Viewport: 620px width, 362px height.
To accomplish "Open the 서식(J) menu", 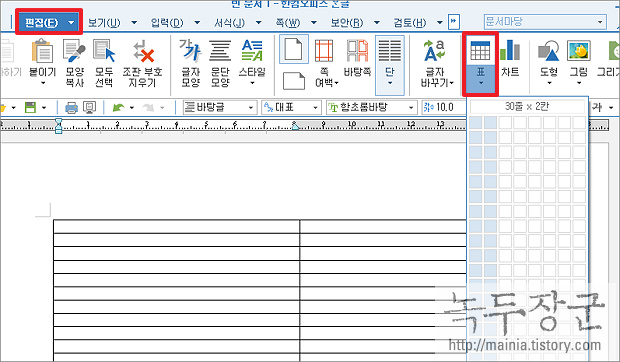I will (x=229, y=23).
